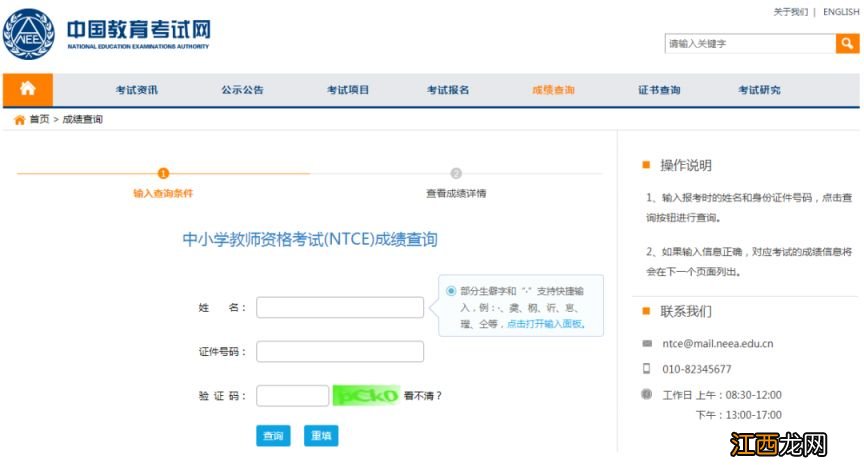The height and width of the screenshot is (475, 864).
Task: Open the 公示公告 menu
Action: coord(242,90)
